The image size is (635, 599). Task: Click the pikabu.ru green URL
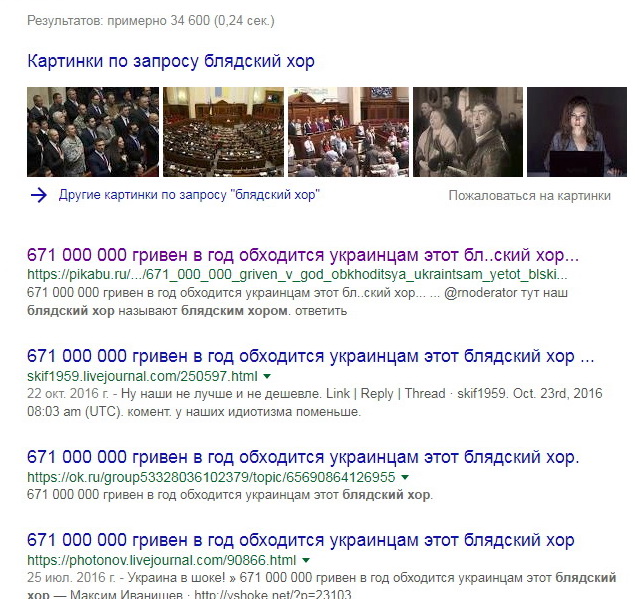pos(297,275)
